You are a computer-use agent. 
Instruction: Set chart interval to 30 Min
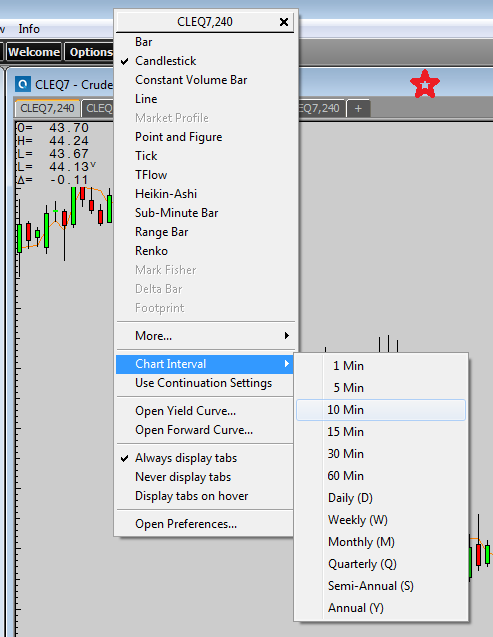(x=381, y=454)
